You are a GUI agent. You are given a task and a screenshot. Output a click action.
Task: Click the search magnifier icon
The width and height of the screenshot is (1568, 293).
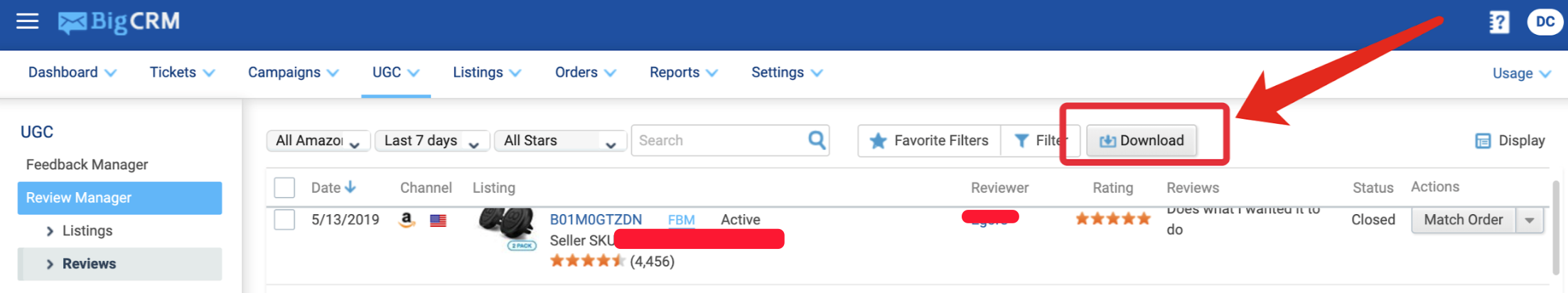tap(817, 140)
